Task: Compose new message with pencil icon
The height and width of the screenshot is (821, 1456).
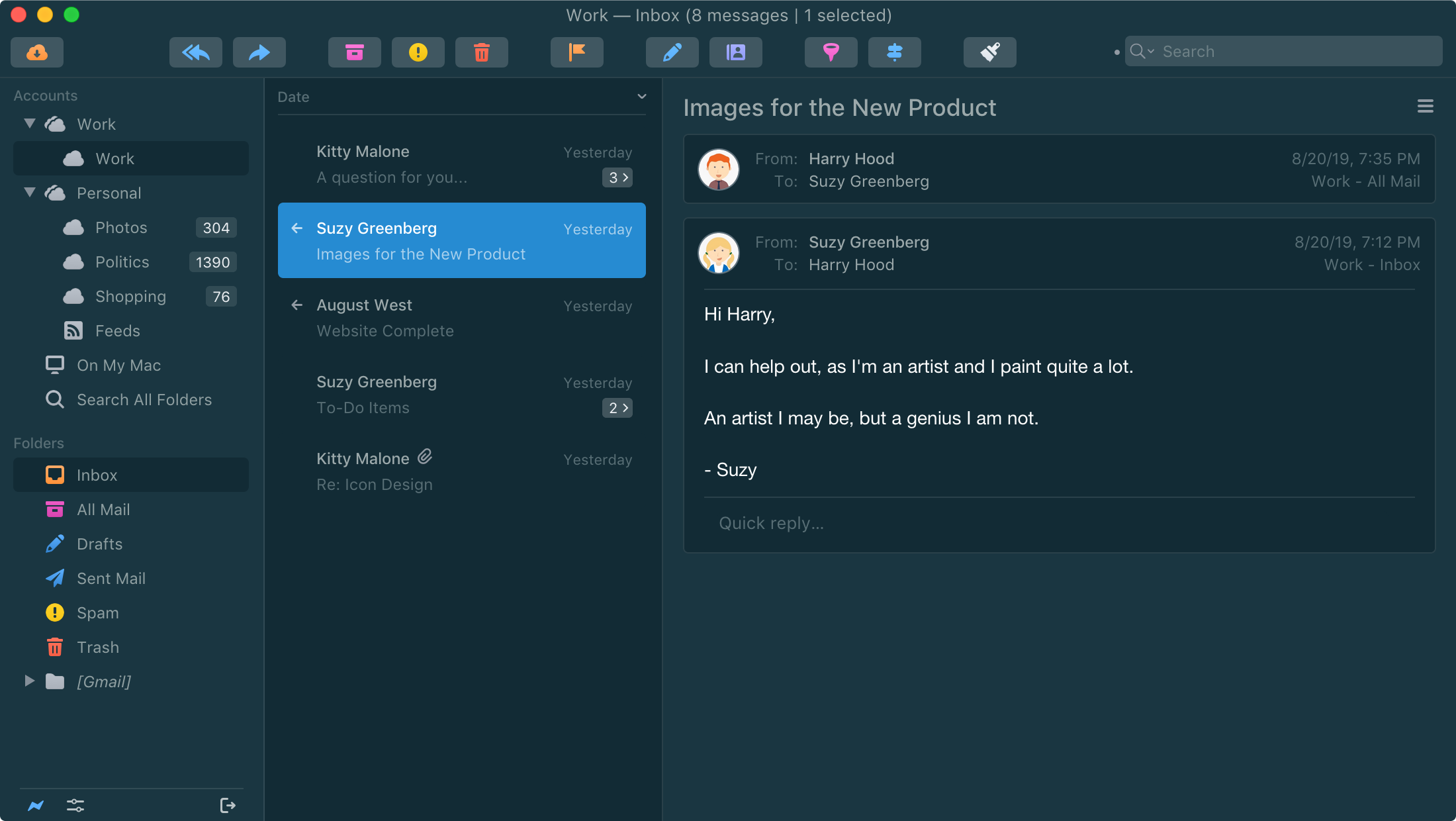Action: point(672,52)
